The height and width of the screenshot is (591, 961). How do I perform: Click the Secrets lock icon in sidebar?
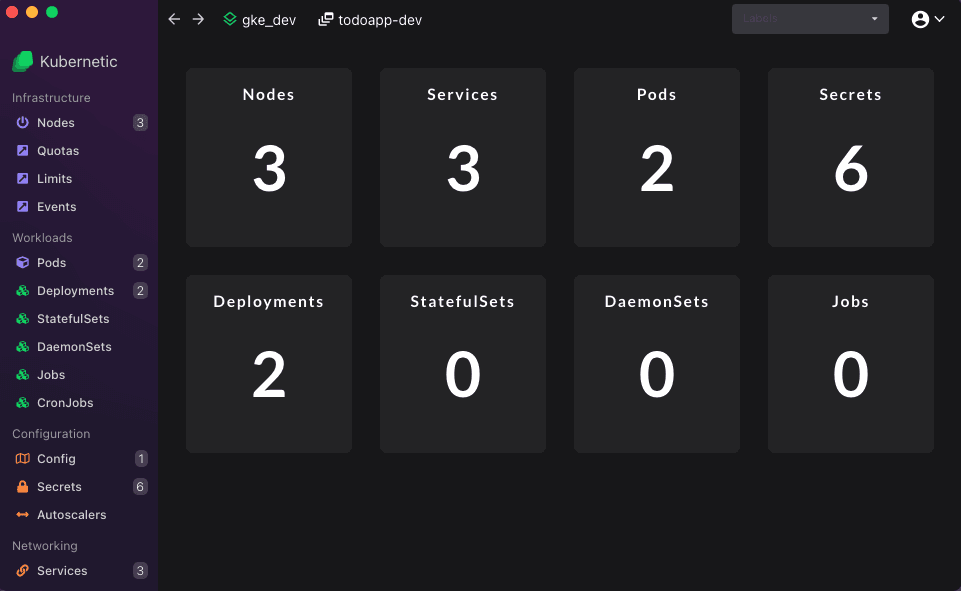click(x=23, y=487)
